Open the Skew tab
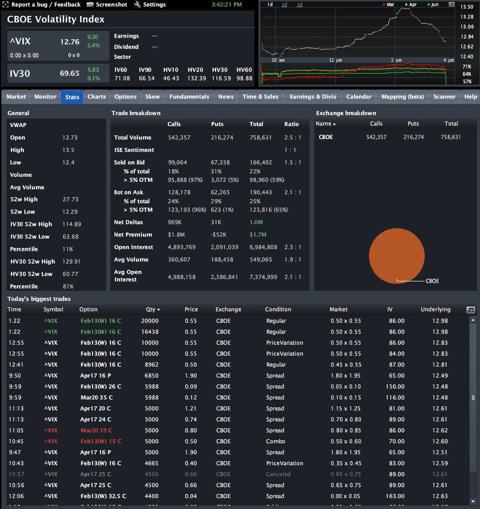This screenshot has height=509, width=480. click(x=152, y=97)
